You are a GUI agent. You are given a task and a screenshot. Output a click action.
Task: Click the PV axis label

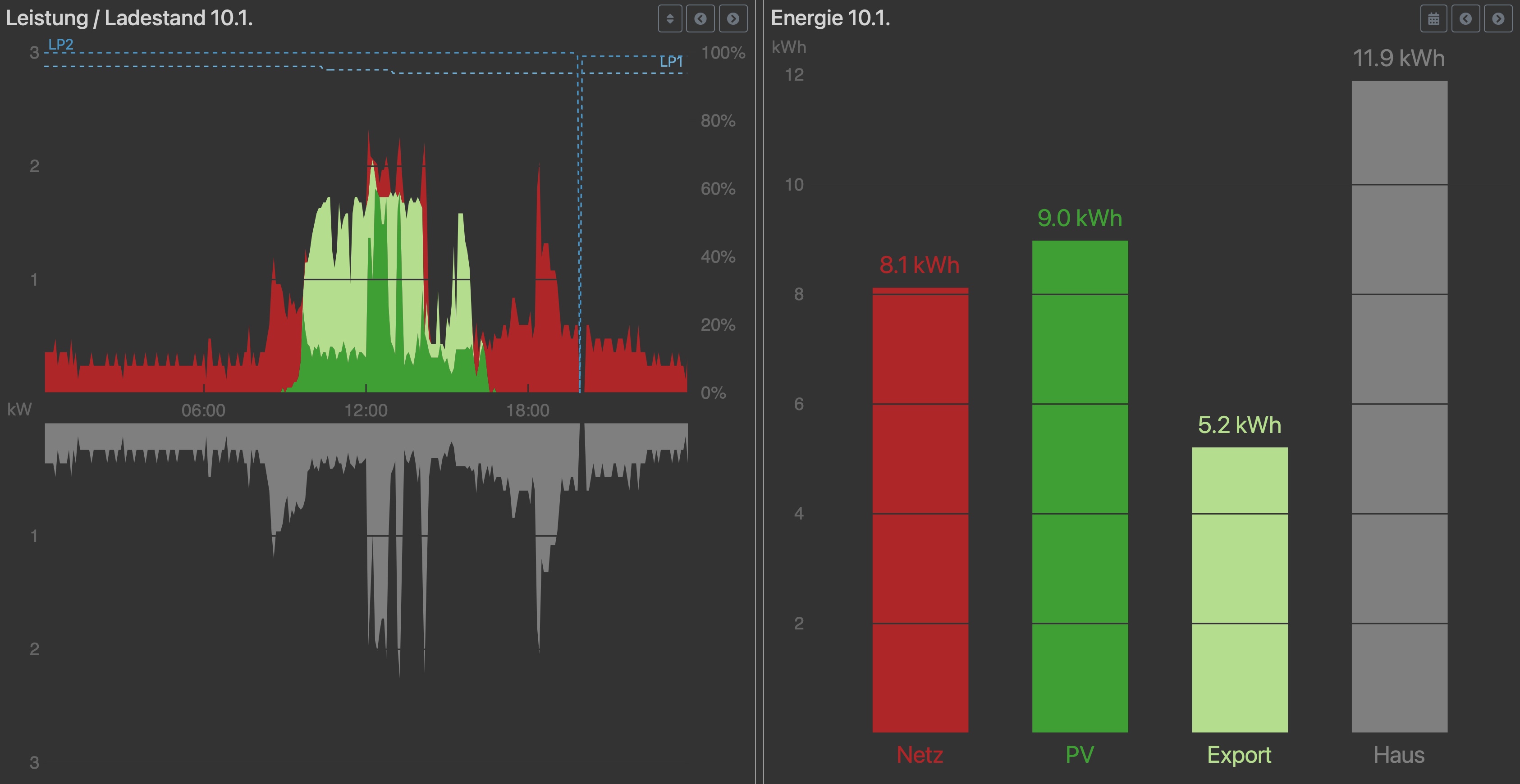1080,755
